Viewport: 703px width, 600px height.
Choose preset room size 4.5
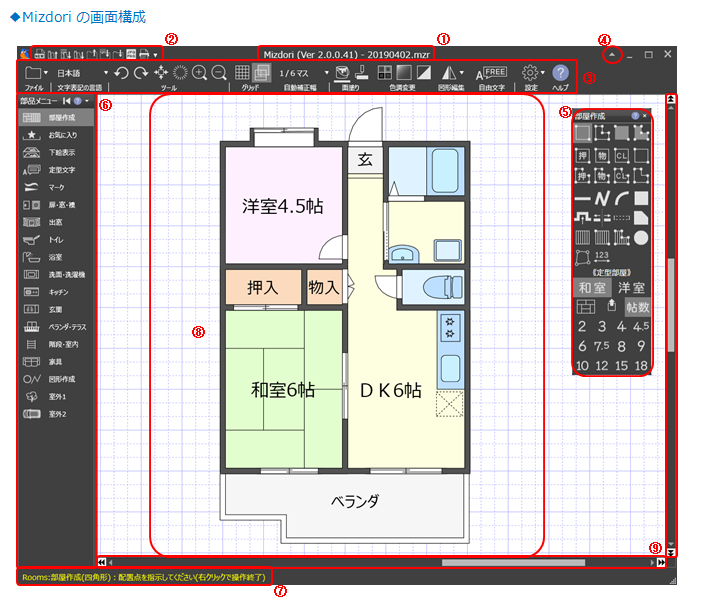(641, 326)
